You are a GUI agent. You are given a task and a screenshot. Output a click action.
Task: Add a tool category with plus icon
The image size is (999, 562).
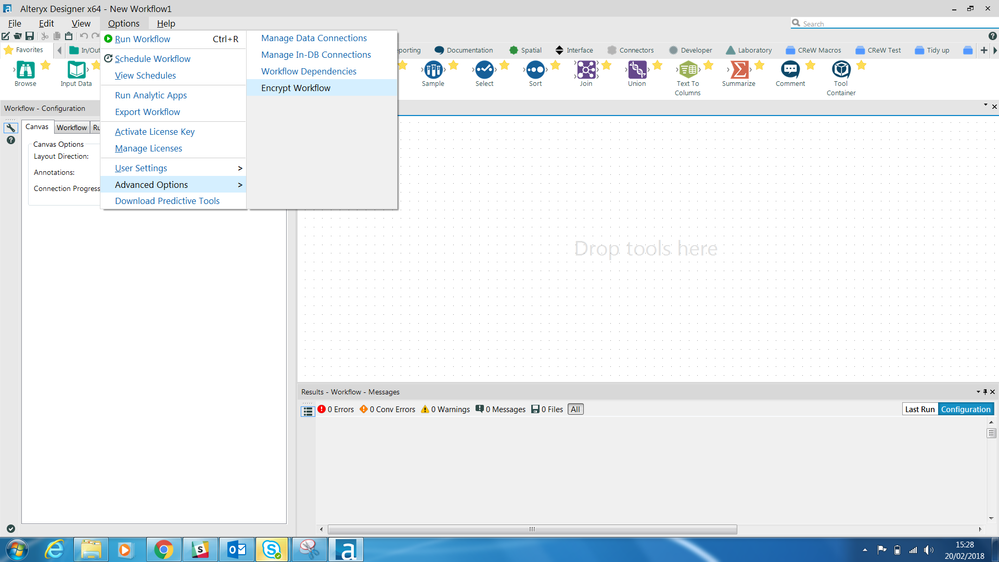(984, 50)
